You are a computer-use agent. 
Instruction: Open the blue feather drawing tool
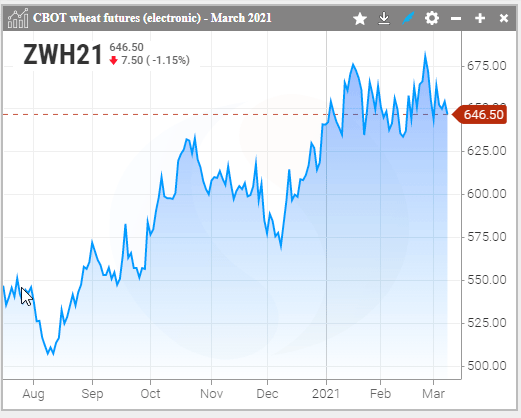408,18
